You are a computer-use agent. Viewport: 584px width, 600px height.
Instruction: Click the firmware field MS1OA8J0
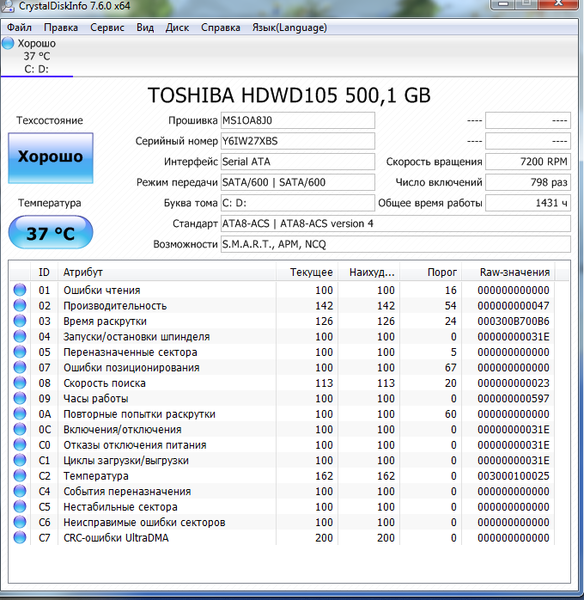[x=298, y=121]
